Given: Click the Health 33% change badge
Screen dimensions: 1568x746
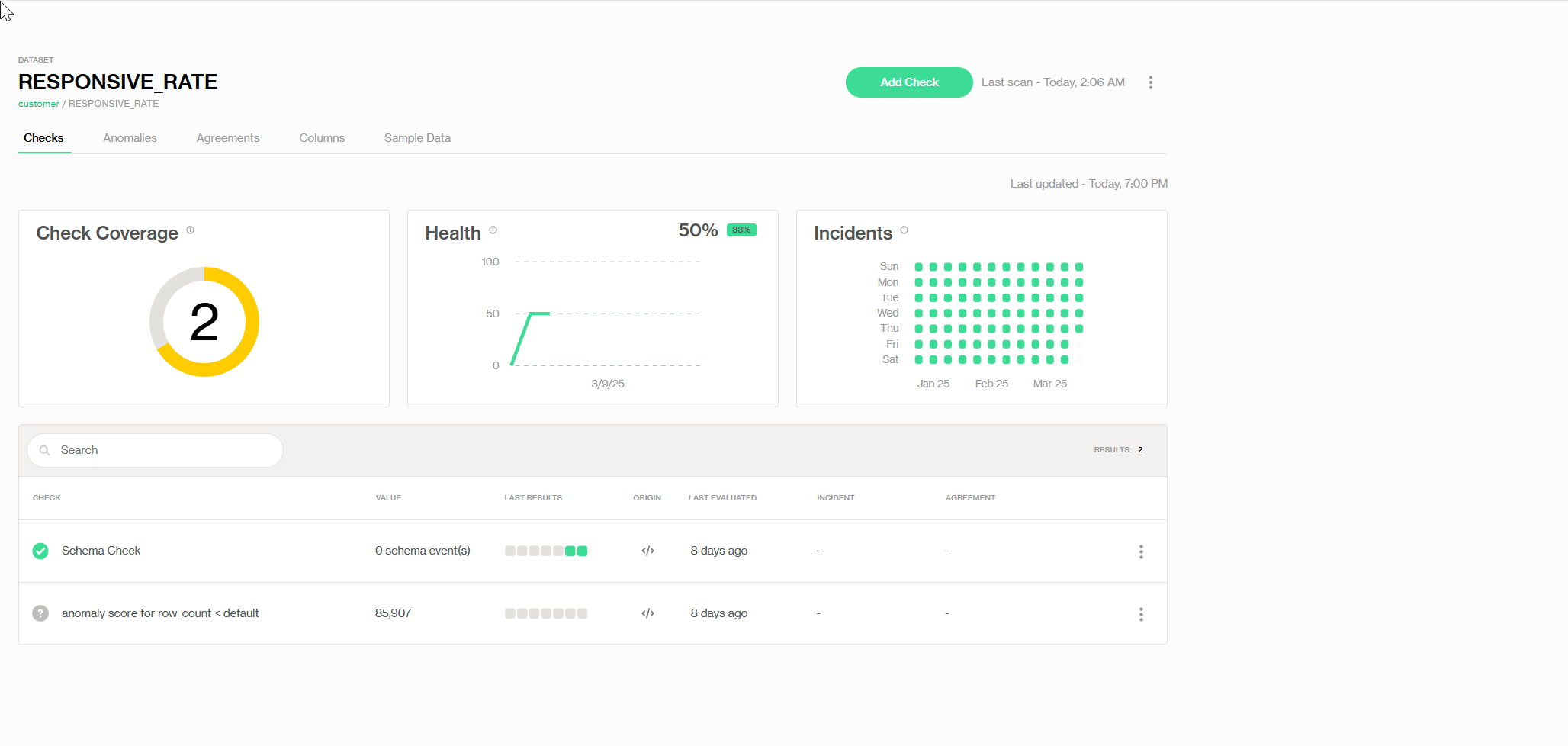Looking at the screenshot, I should (741, 230).
